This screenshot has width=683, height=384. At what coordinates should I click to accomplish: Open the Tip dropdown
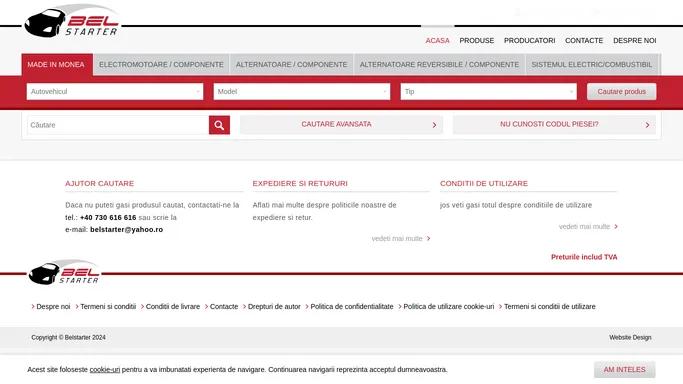coord(489,91)
